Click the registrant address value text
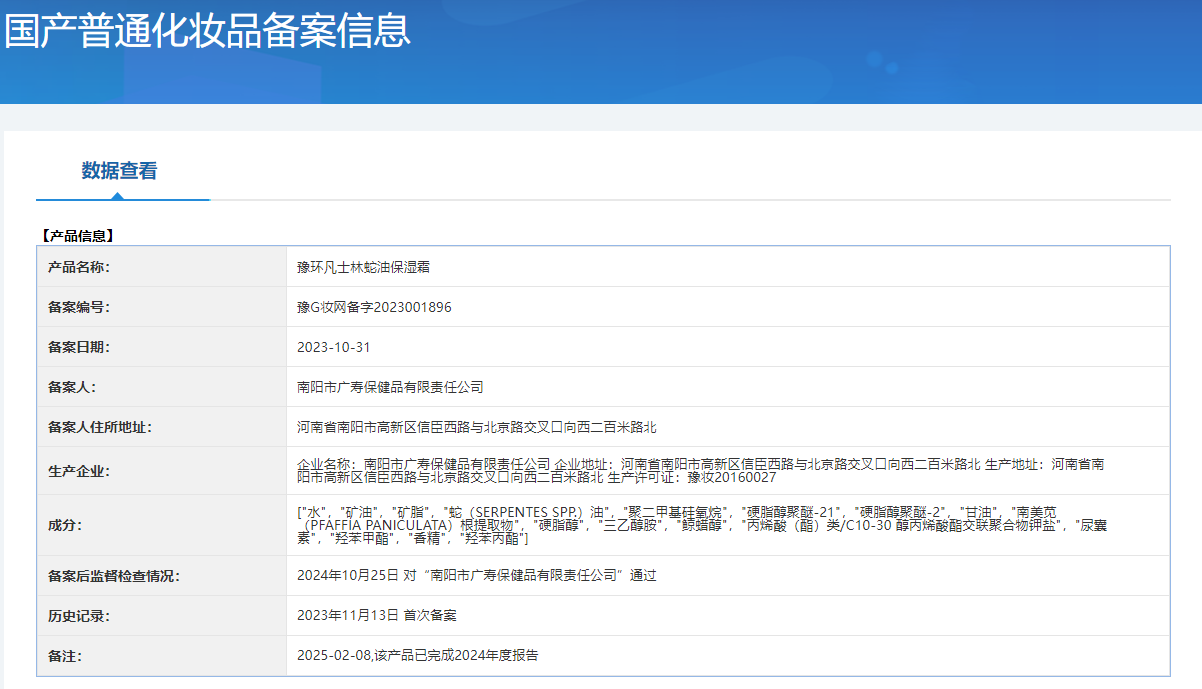This screenshot has width=1202, height=689. click(476, 427)
